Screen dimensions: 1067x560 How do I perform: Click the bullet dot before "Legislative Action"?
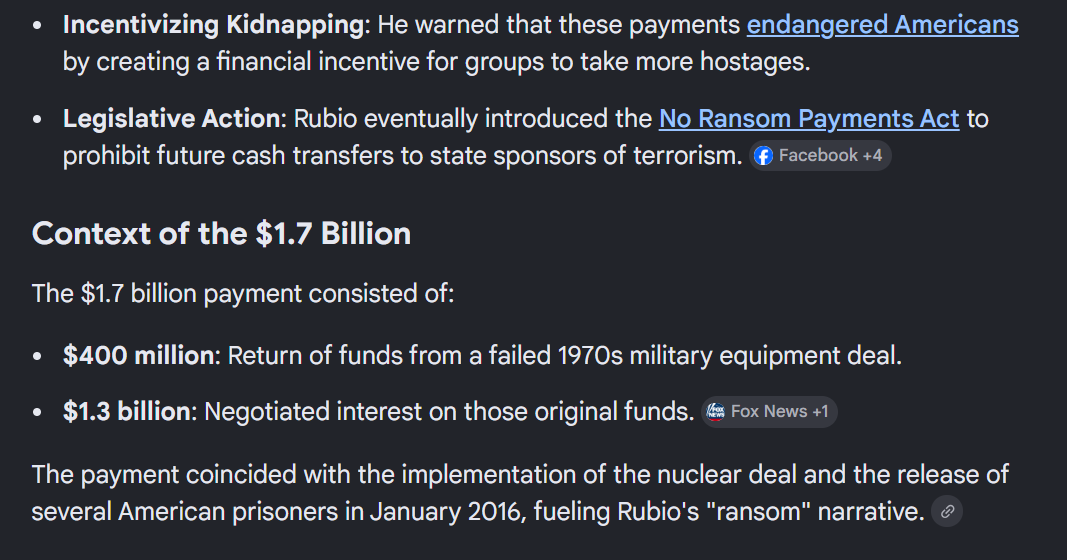point(37,120)
